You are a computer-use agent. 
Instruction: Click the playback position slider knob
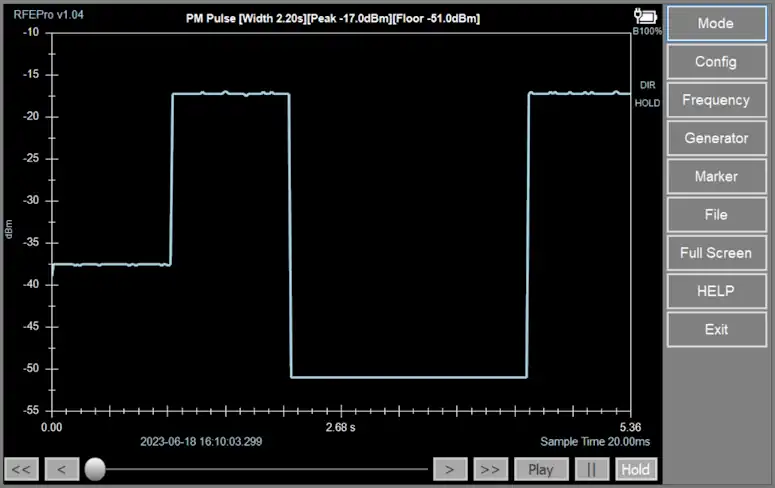coord(95,468)
